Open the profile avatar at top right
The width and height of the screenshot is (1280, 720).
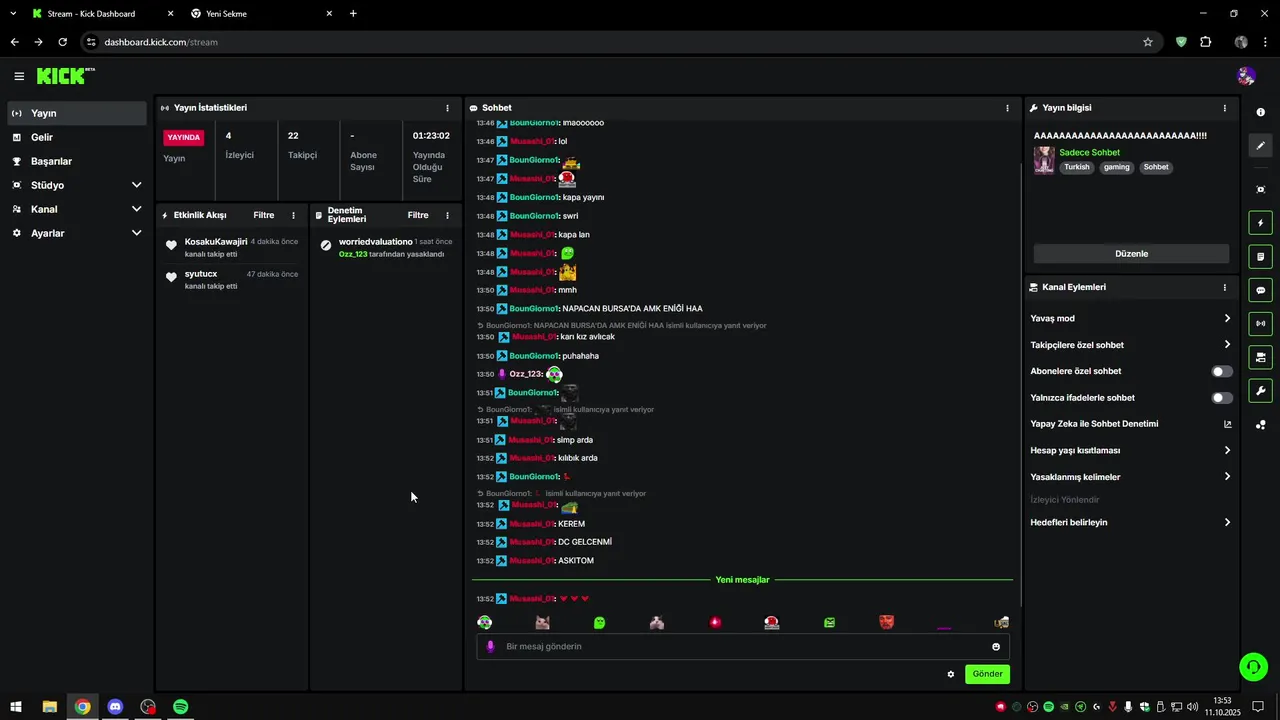coord(1246,76)
